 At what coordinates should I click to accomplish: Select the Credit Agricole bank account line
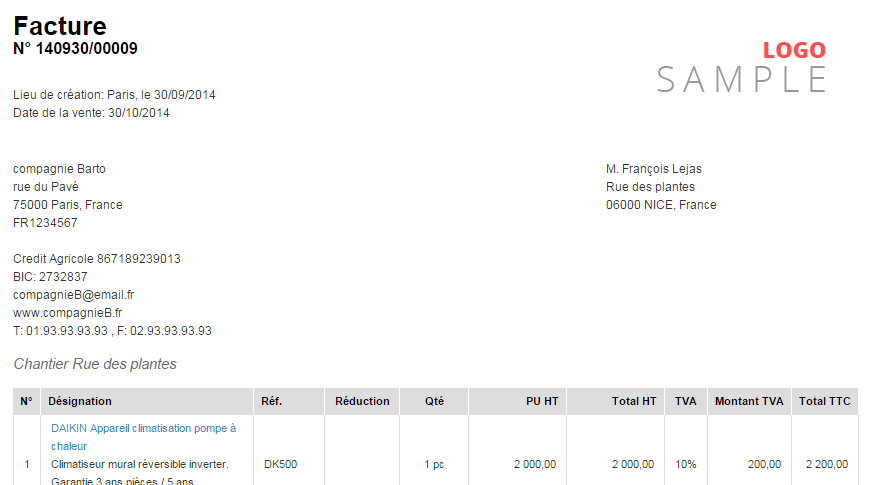[97, 259]
